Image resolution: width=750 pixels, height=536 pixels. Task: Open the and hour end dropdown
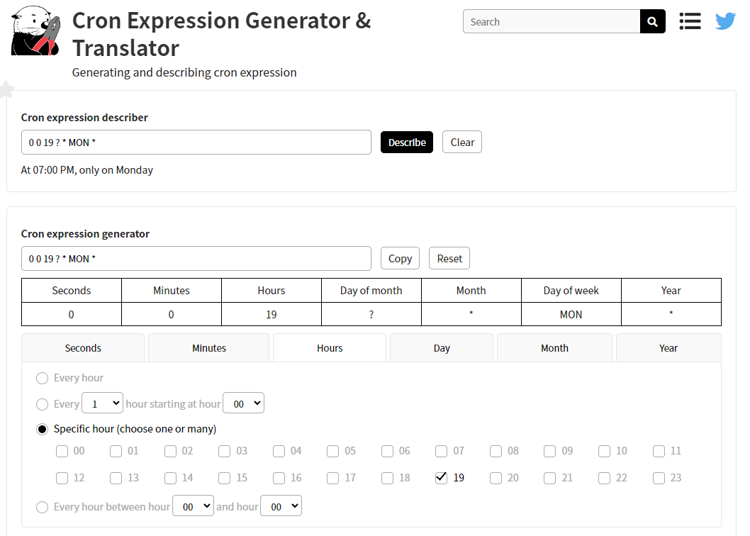[281, 506]
